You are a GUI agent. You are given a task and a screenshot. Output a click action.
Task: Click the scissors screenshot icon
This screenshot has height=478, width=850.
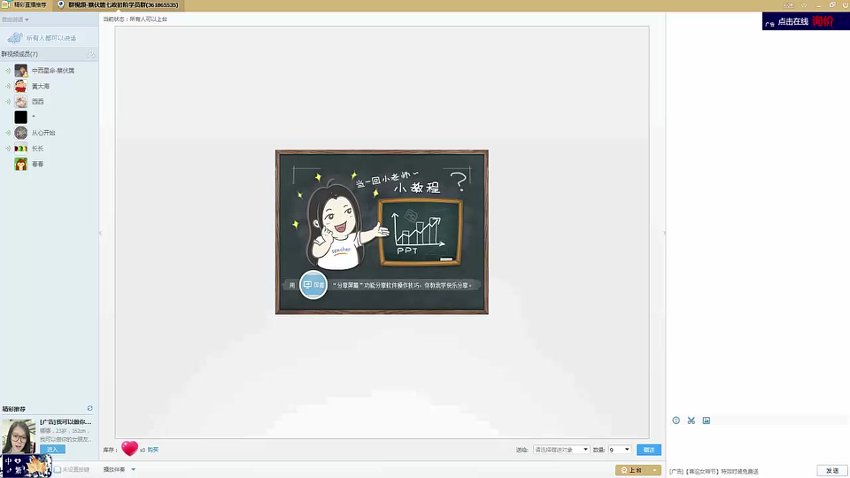tap(691, 421)
